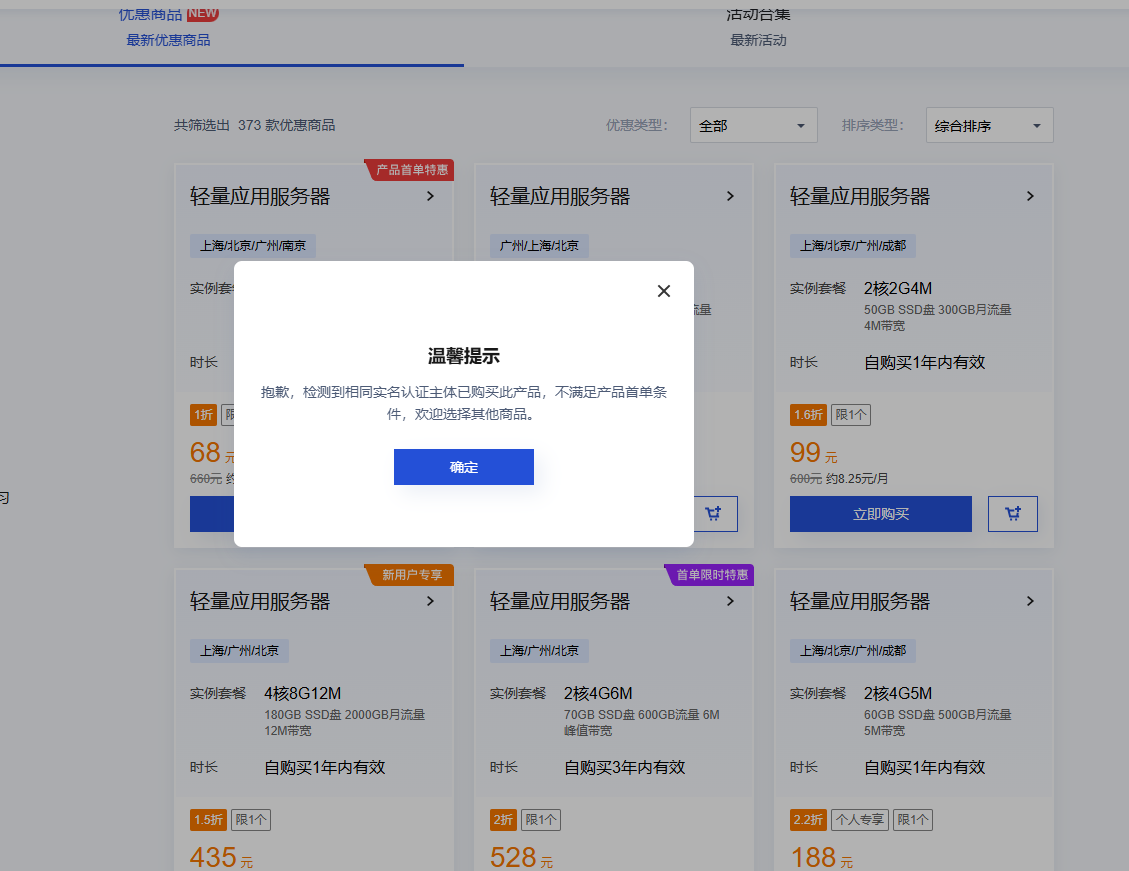Click 轻量应用服务器 title on the 2核2G4M card
The width and height of the screenshot is (1129, 871).
(860, 196)
